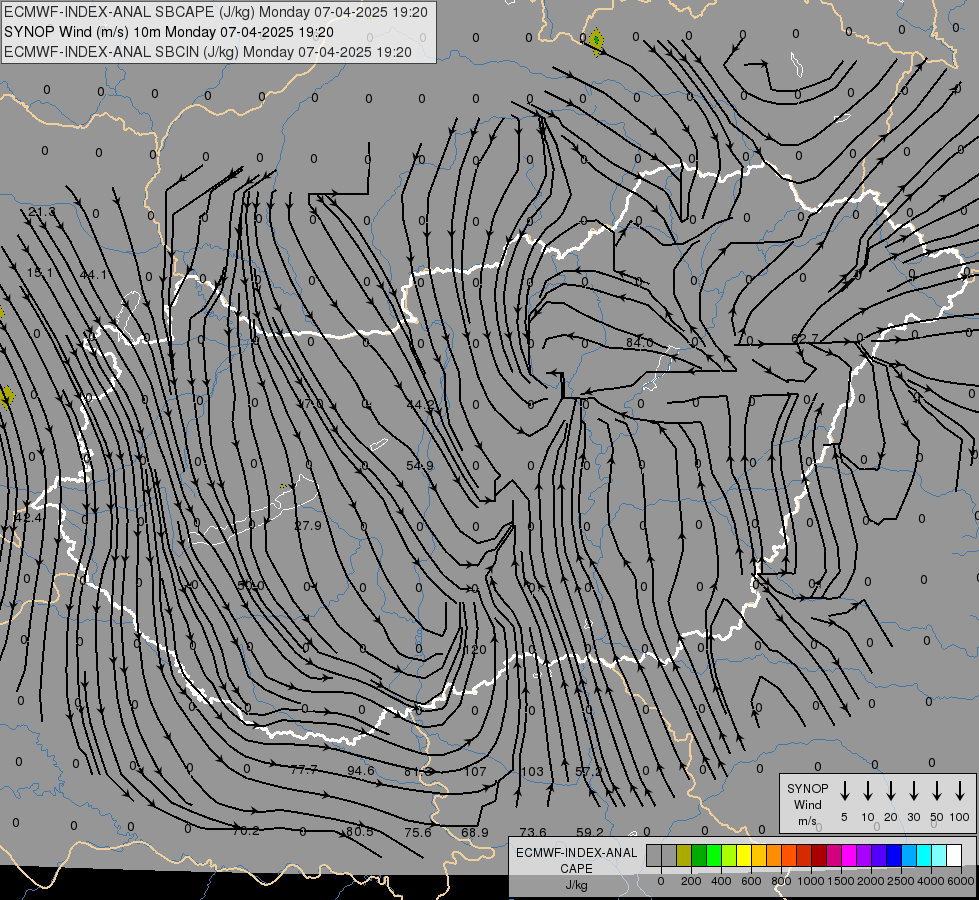Select the pale cyan swatch after 4000
This screenshot has width=979, height=900.
click(938, 856)
